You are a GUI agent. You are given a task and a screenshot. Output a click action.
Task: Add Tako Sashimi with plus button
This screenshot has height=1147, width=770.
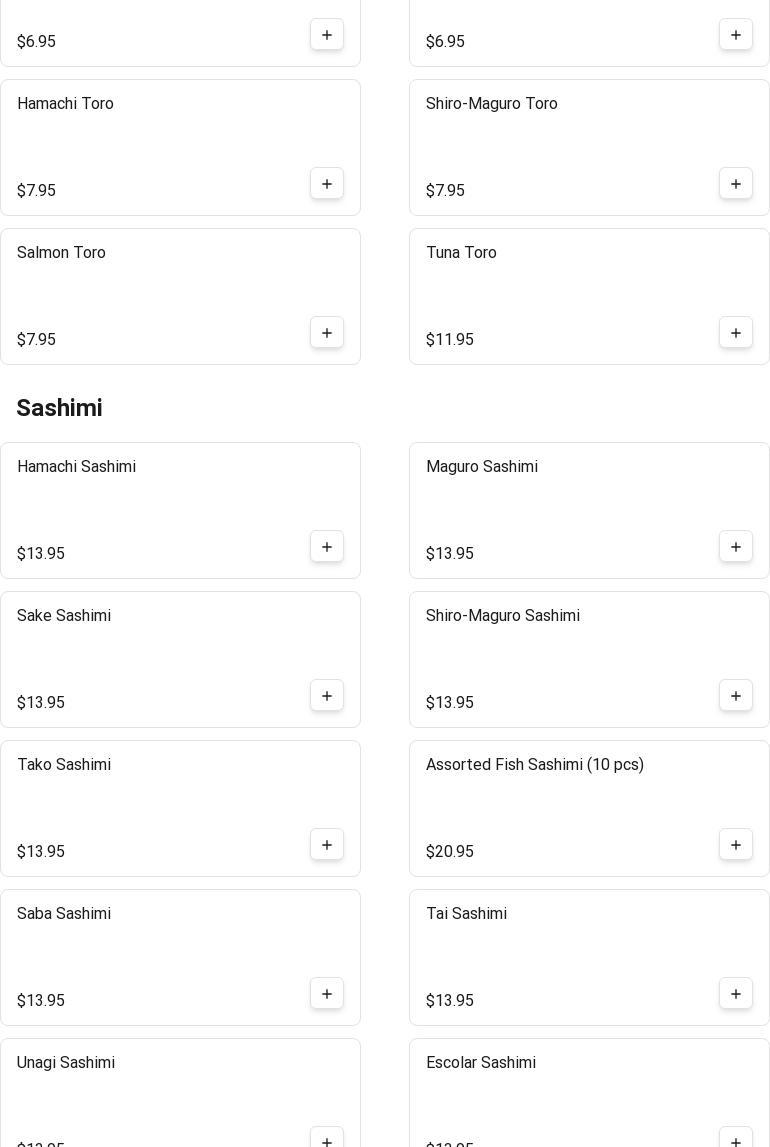point(327,845)
